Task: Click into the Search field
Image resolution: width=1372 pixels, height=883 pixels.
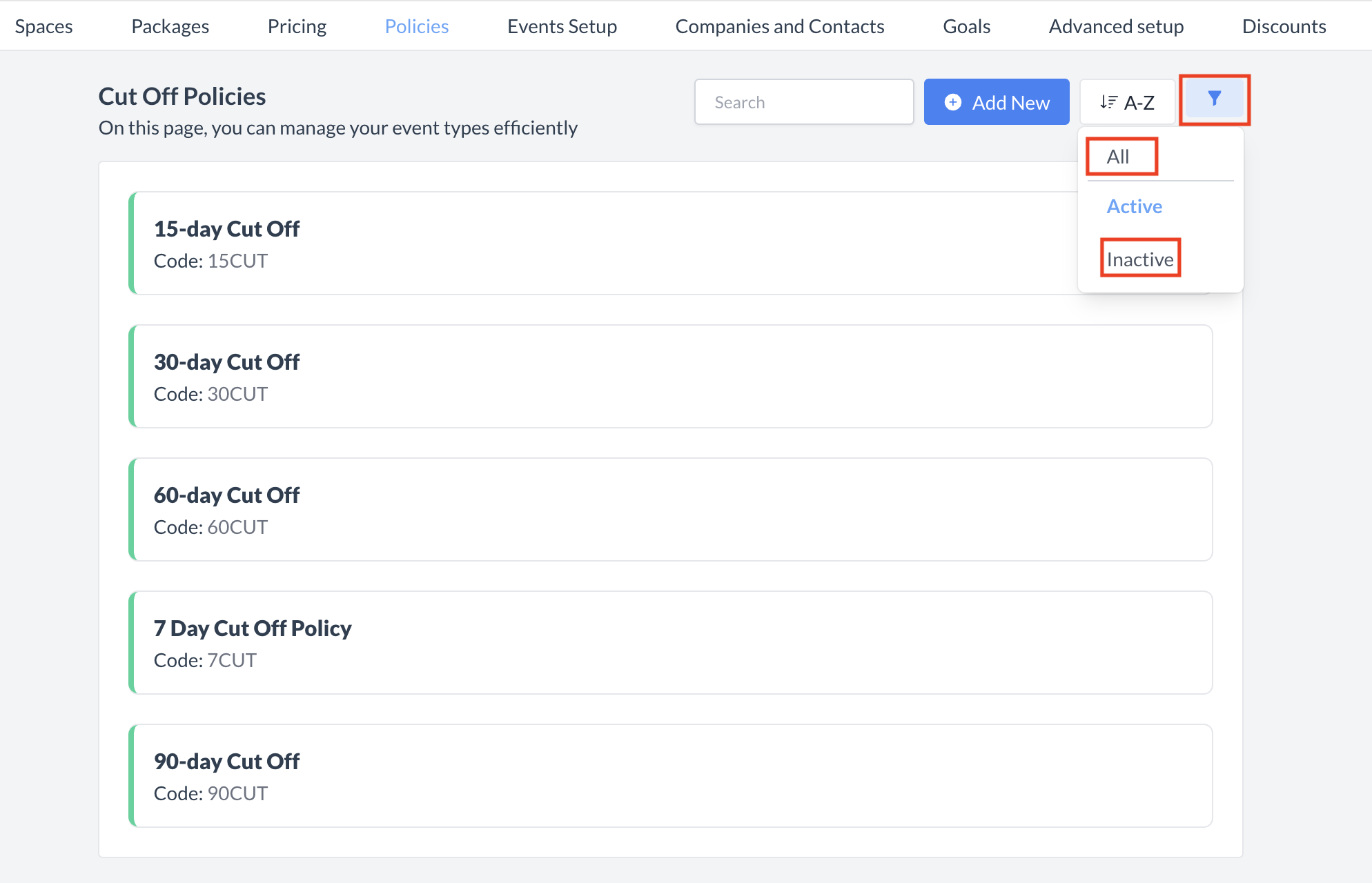Action: 803,102
